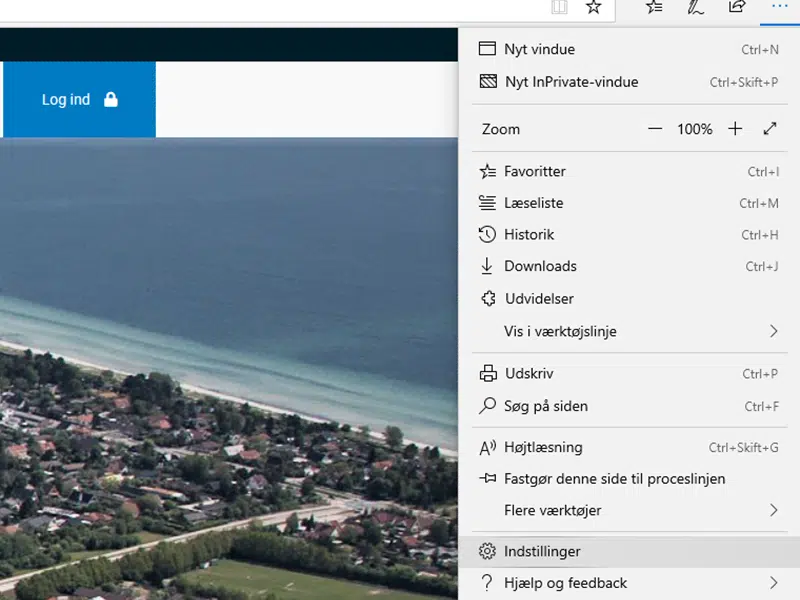Choose Udvidelser in the menu
This screenshot has width=800, height=600.
[538, 299]
